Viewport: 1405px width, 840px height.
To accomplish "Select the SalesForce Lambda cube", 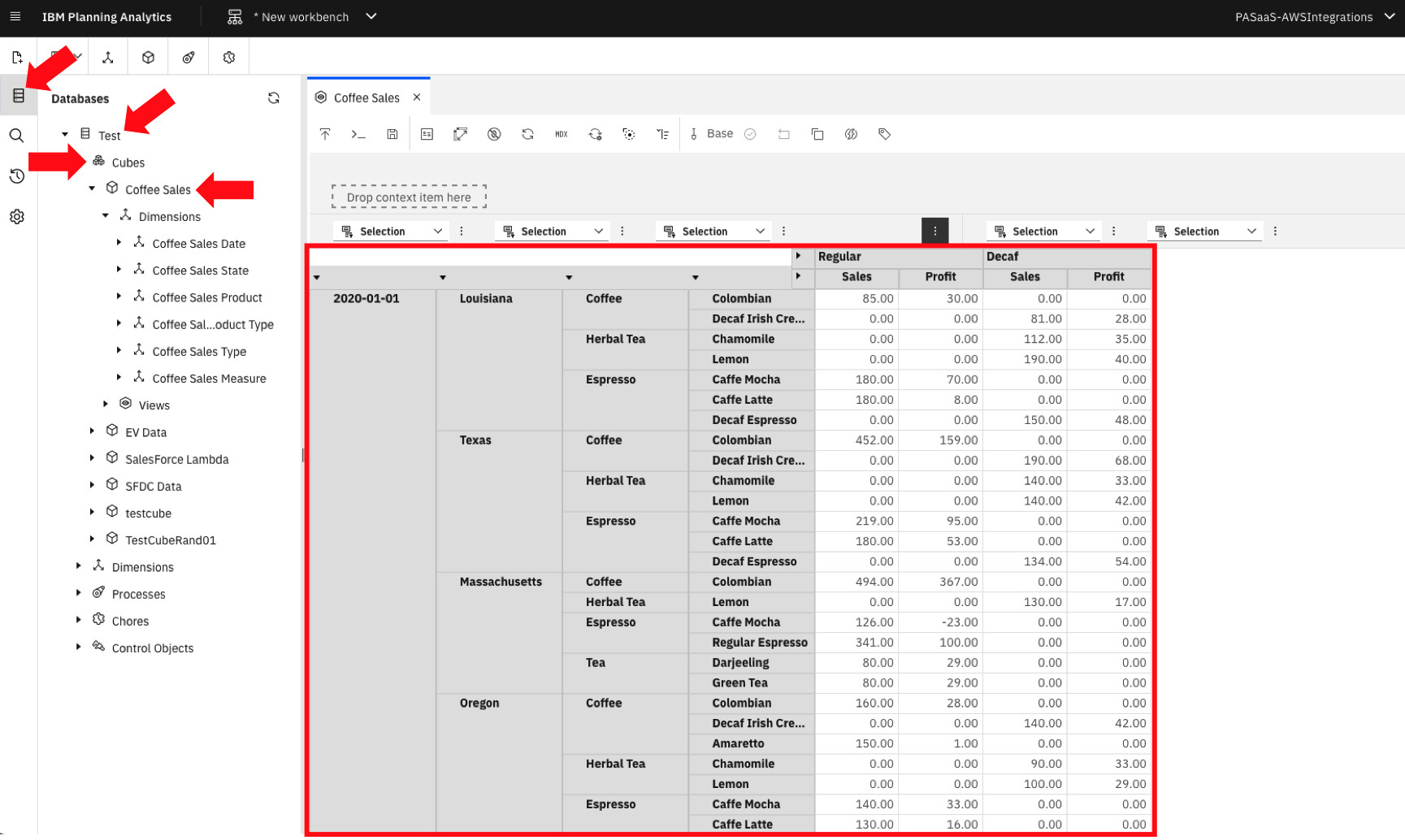I will pos(176,460).
